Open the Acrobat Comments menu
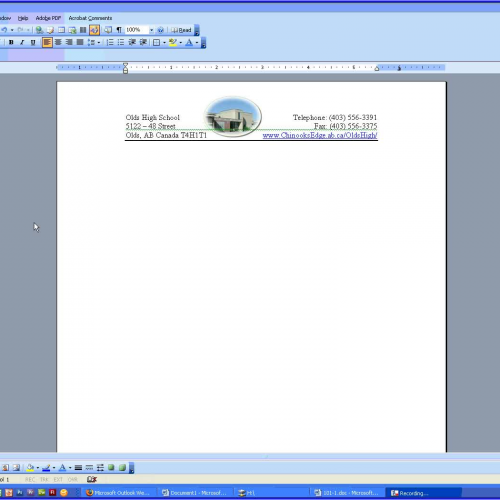This screenshot has width=500, height=500. [90, 18]
